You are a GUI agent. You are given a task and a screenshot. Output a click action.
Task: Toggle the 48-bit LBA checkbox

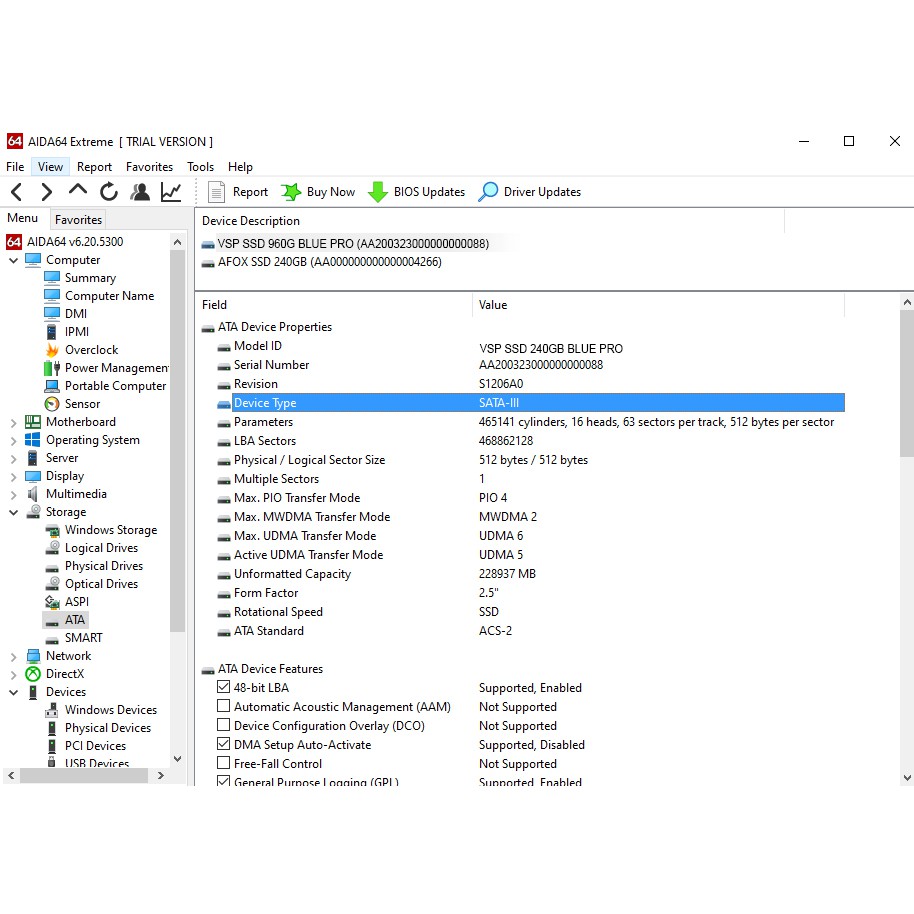[x=224, y=688]
